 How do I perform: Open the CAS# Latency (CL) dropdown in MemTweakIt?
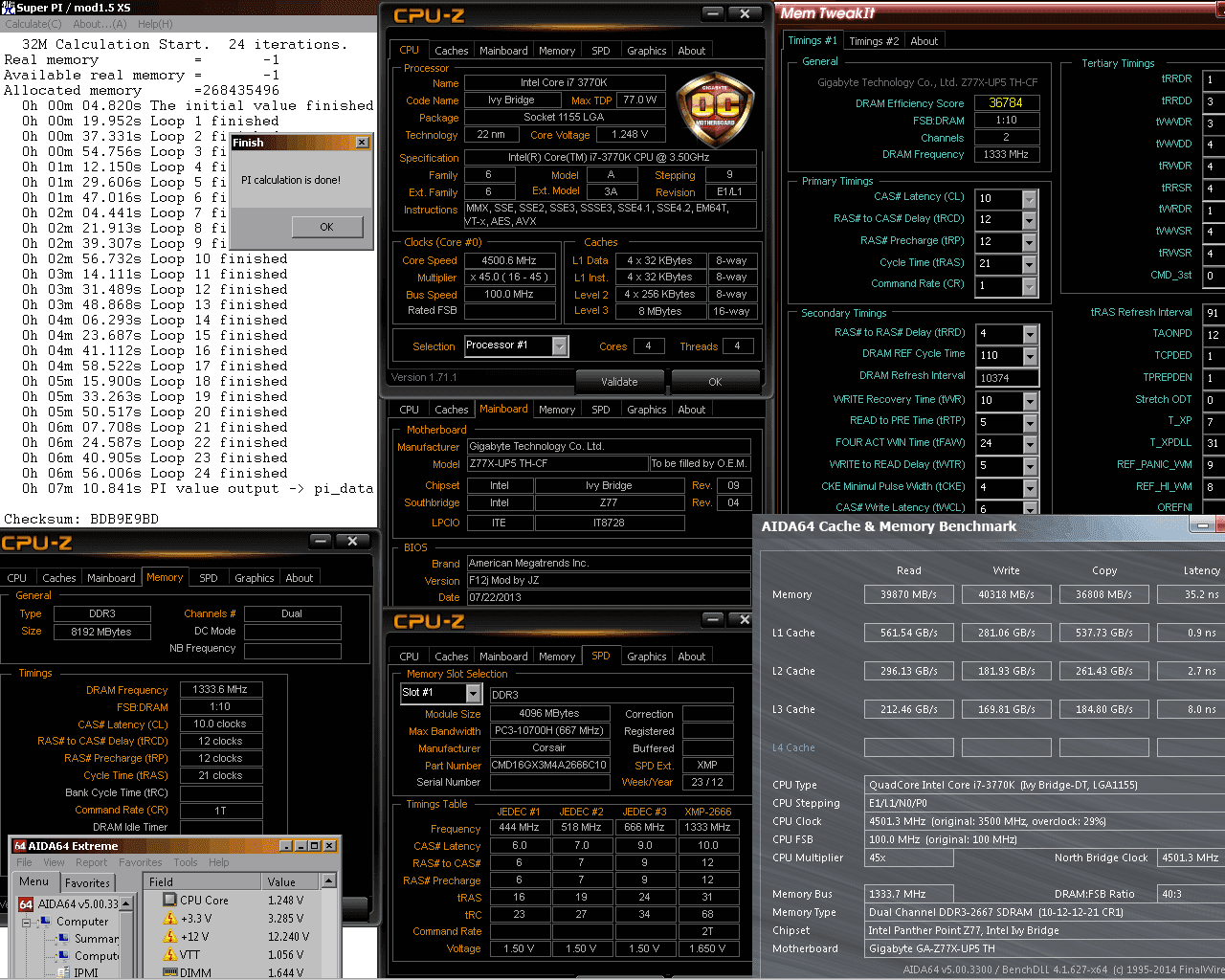(1030, 199)
